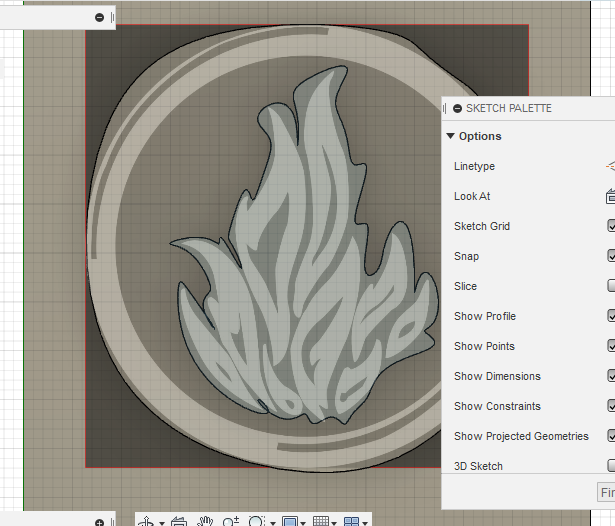Select the Orbit tool in navigation bar
This screenshot has width=615, height=526.
tap(146, 522)
